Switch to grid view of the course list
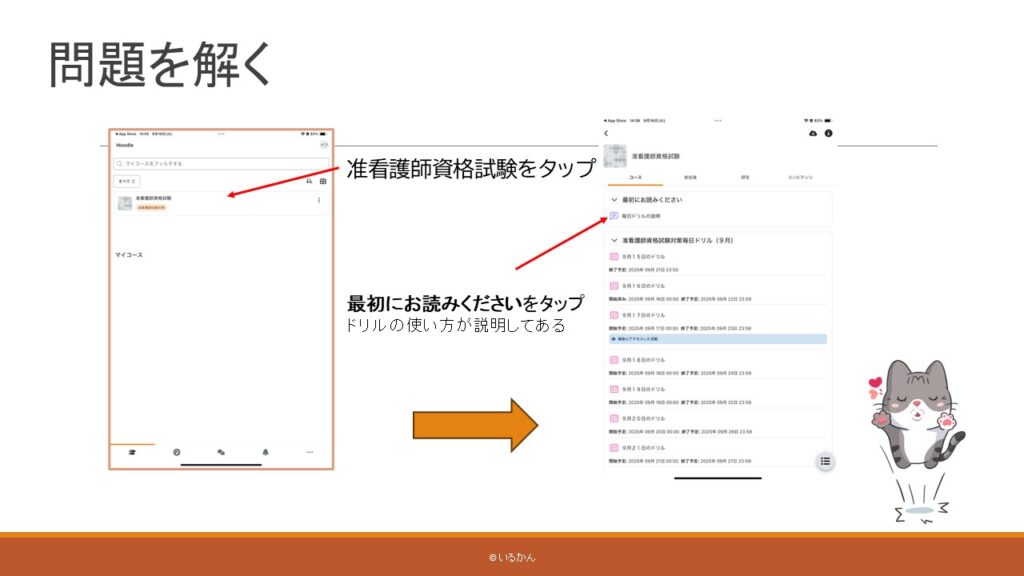Image resolution: width=1024 pixels, height=576 pixels. (323, 181)
